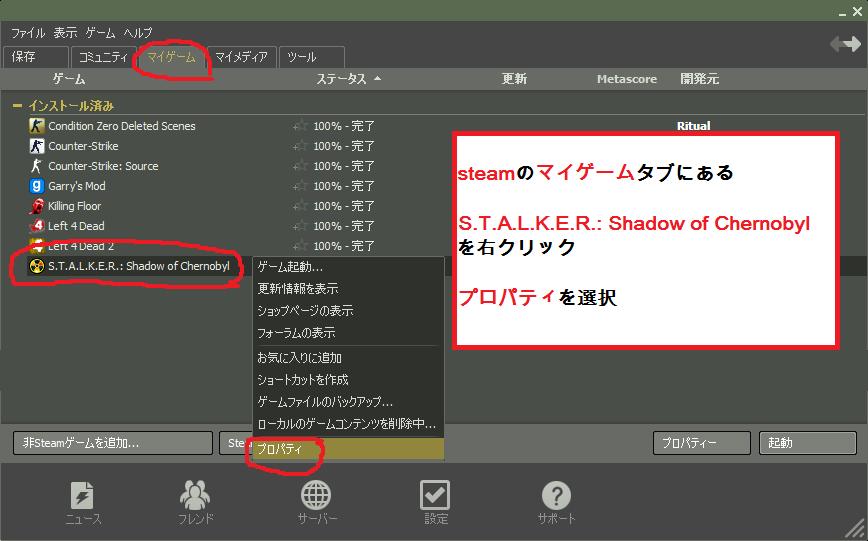Click the Killing Floor game icon
Viewport: 868px width, 541px height.
point(37,205)
